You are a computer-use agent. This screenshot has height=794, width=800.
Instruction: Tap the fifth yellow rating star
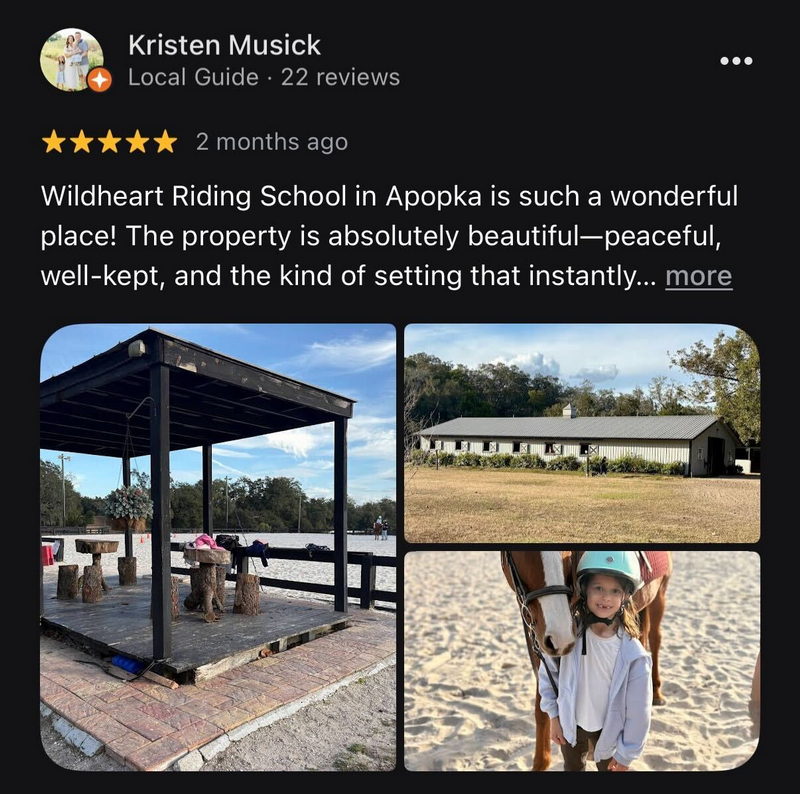164,142
